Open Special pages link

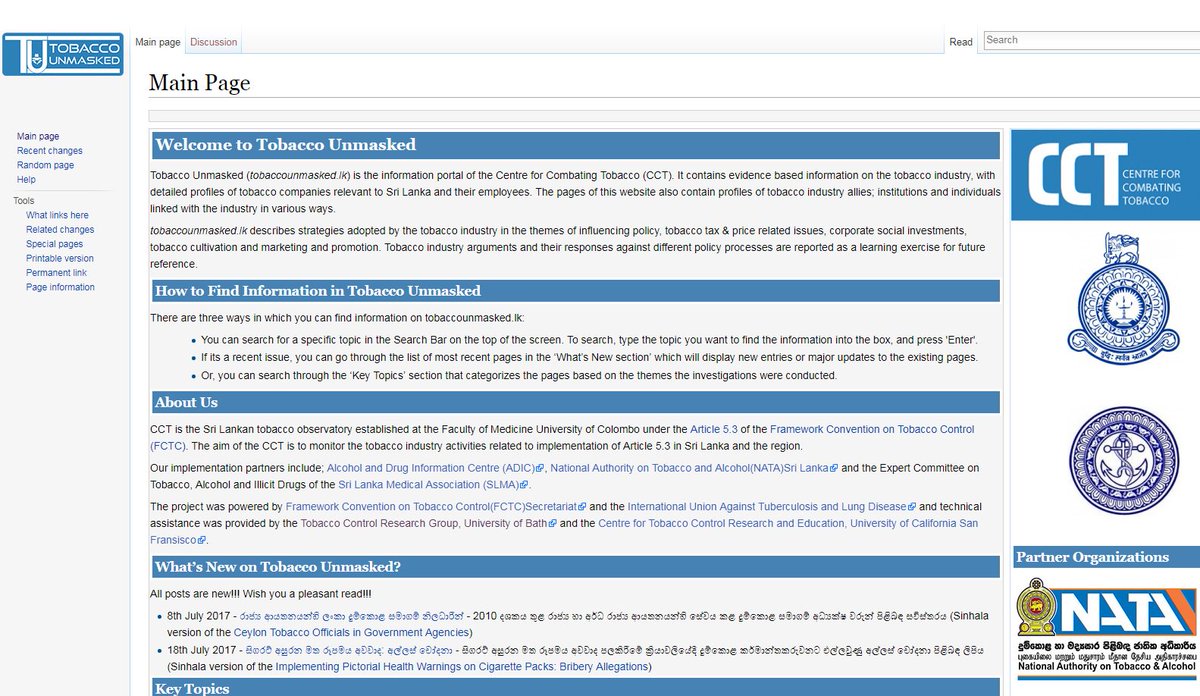54,244
